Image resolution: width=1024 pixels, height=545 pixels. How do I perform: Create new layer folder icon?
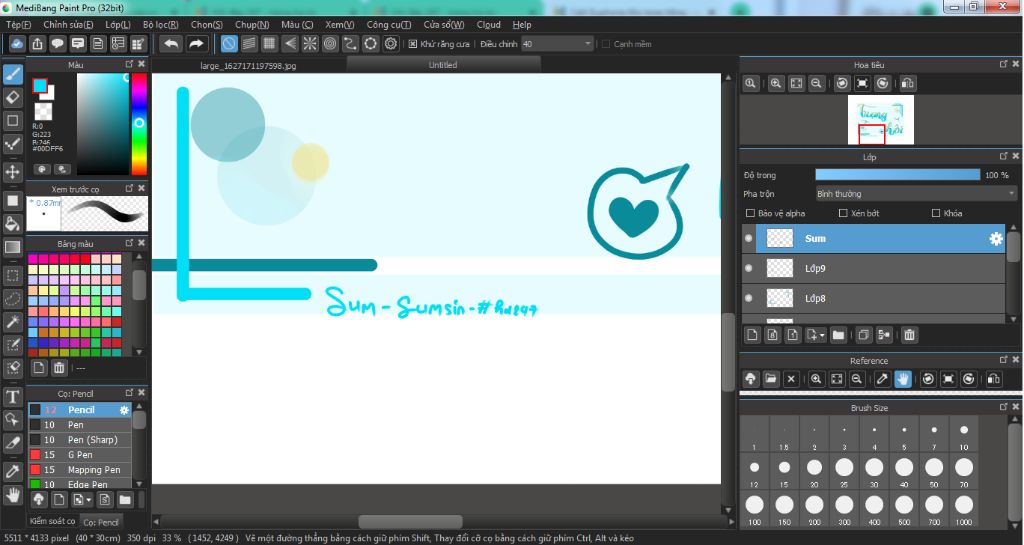[839, 335]
